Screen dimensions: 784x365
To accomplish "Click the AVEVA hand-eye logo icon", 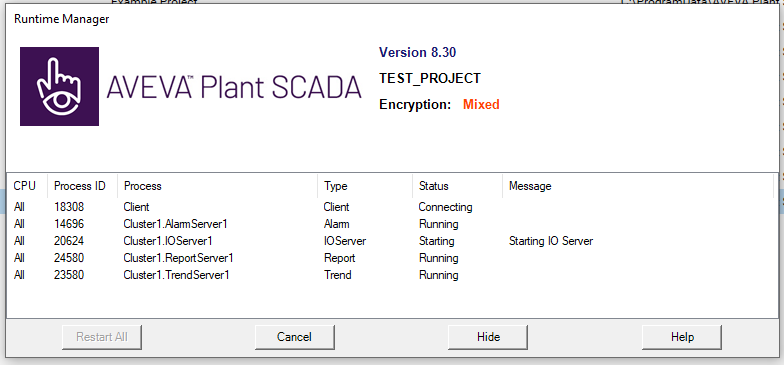I will 59,86.
